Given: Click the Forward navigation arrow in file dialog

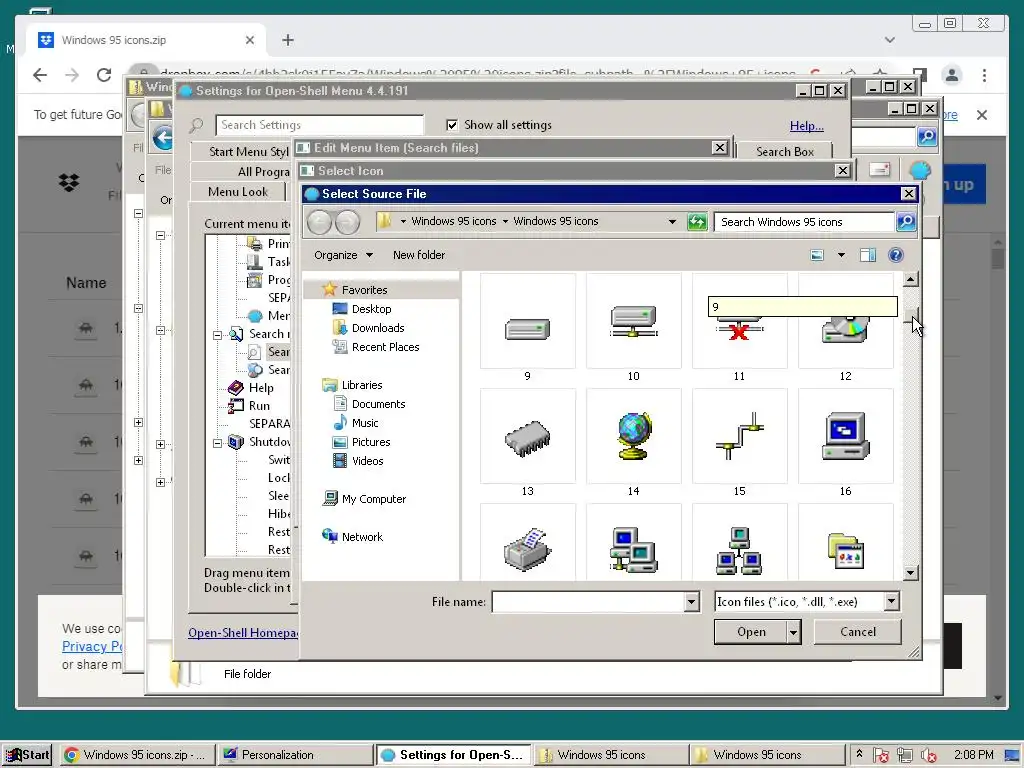Looking at the screenshot, I should click(347, 222).
